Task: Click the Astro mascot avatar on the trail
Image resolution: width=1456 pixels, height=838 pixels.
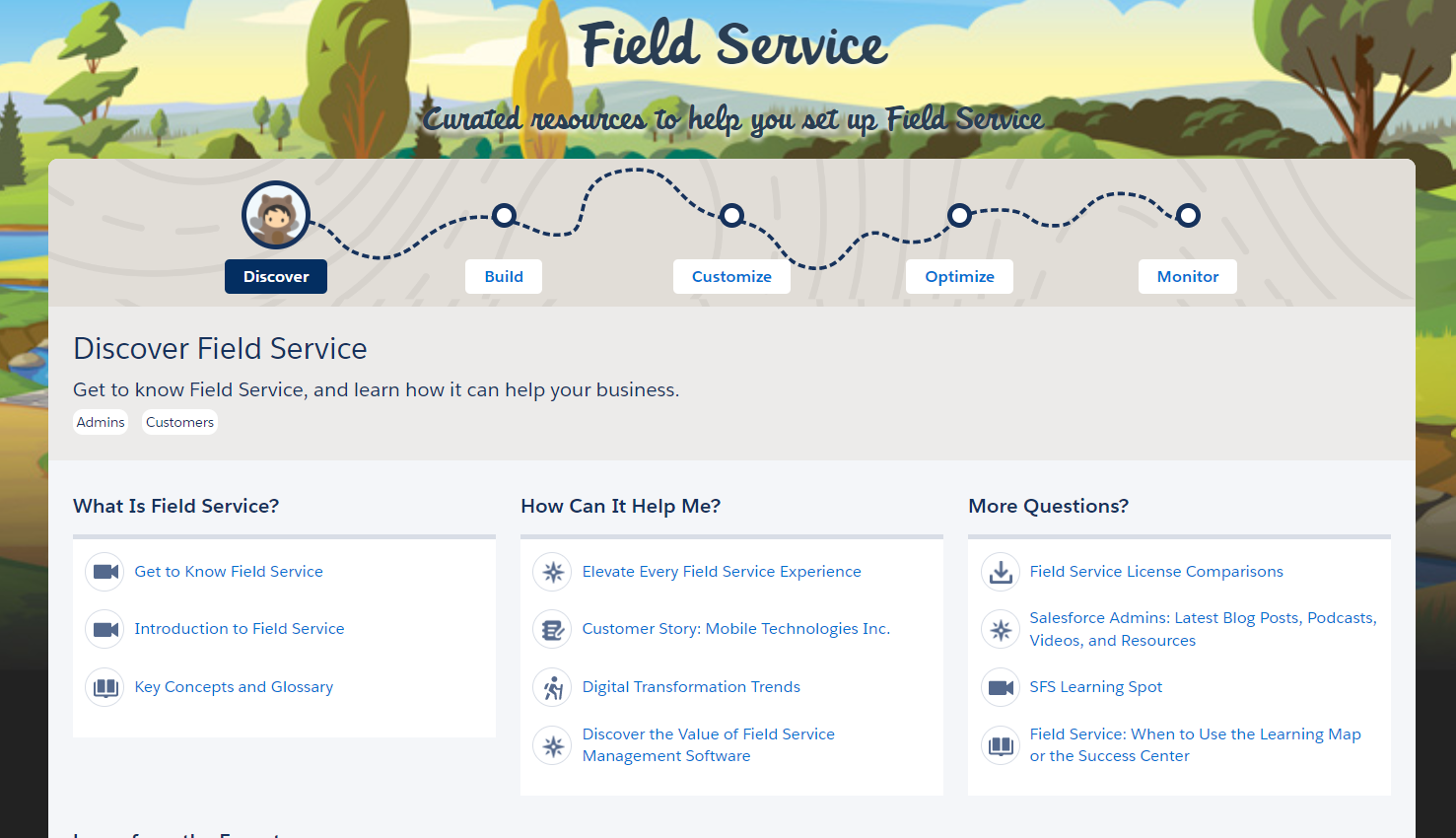Action: 276,215
